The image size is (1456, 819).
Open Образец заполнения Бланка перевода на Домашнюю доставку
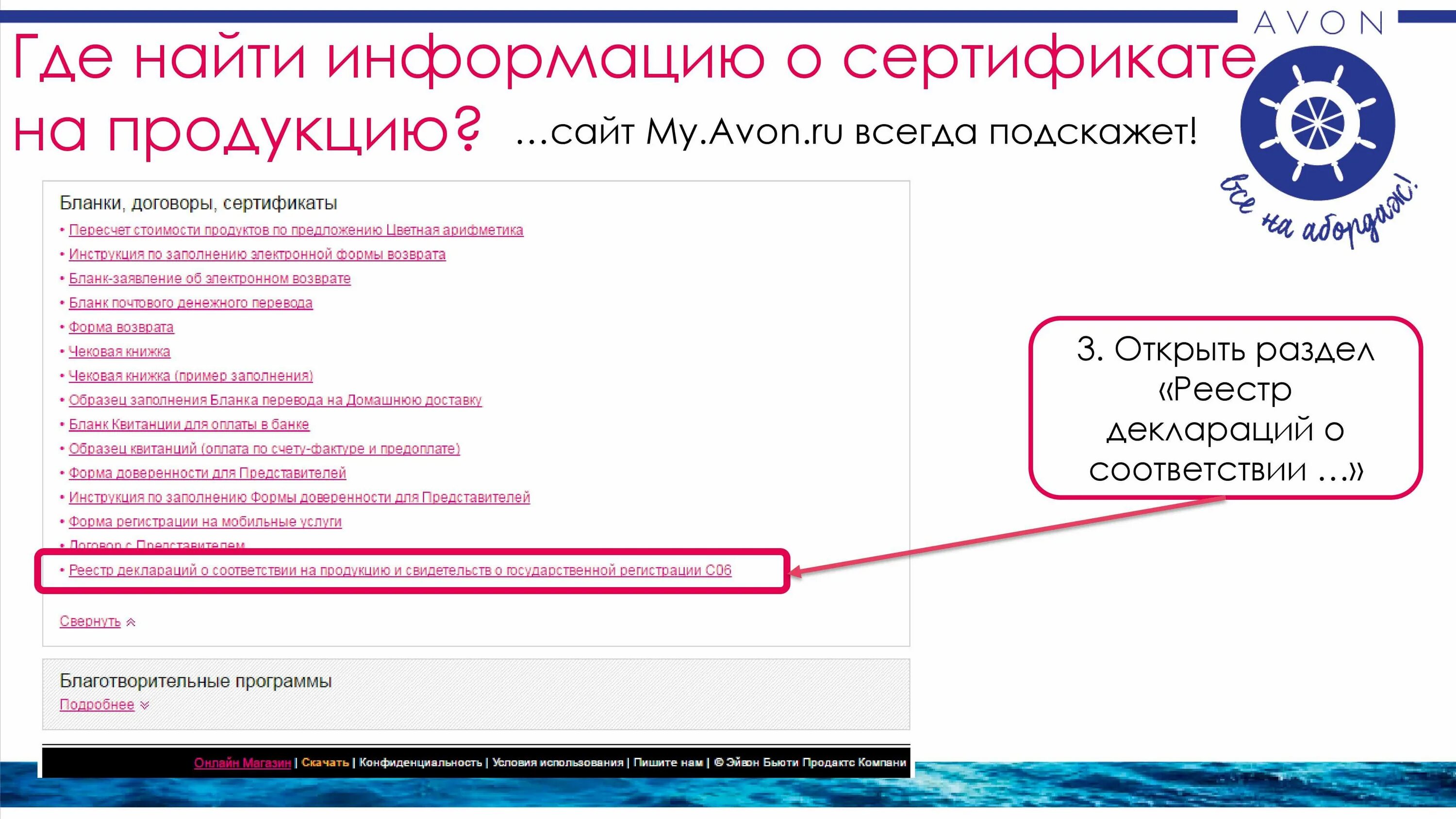275,400
